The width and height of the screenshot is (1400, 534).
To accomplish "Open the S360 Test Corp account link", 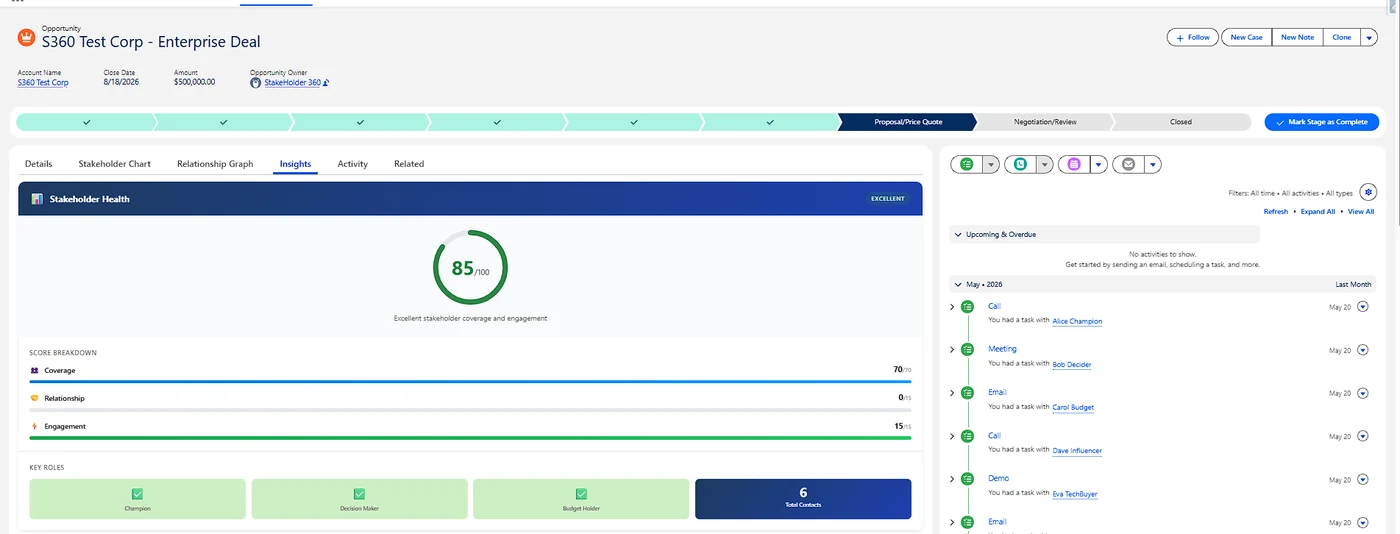I will pos(43,83).
